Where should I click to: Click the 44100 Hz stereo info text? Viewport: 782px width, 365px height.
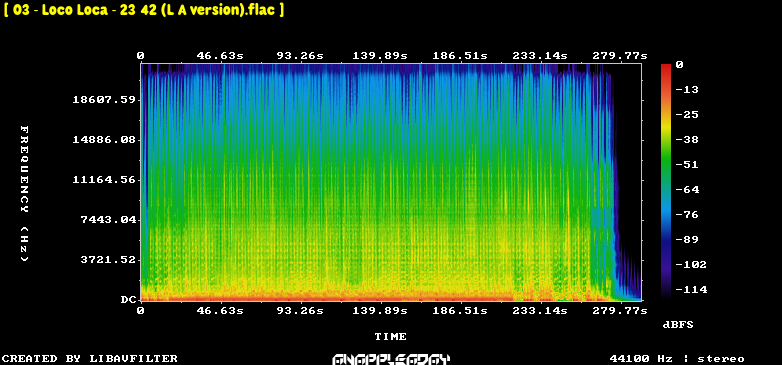677,359
